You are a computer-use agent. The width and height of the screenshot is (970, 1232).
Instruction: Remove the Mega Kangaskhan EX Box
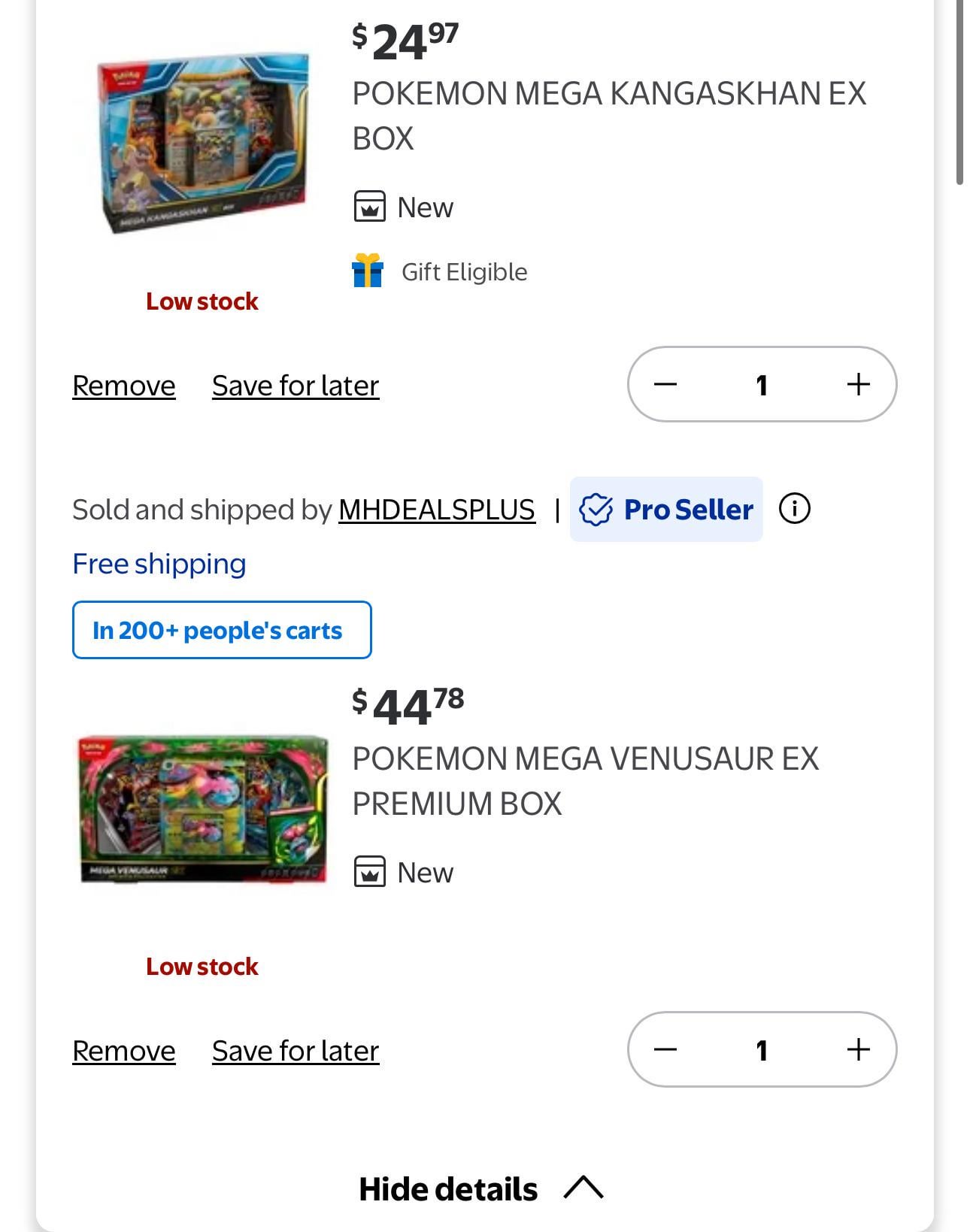[x=124, y=386]
